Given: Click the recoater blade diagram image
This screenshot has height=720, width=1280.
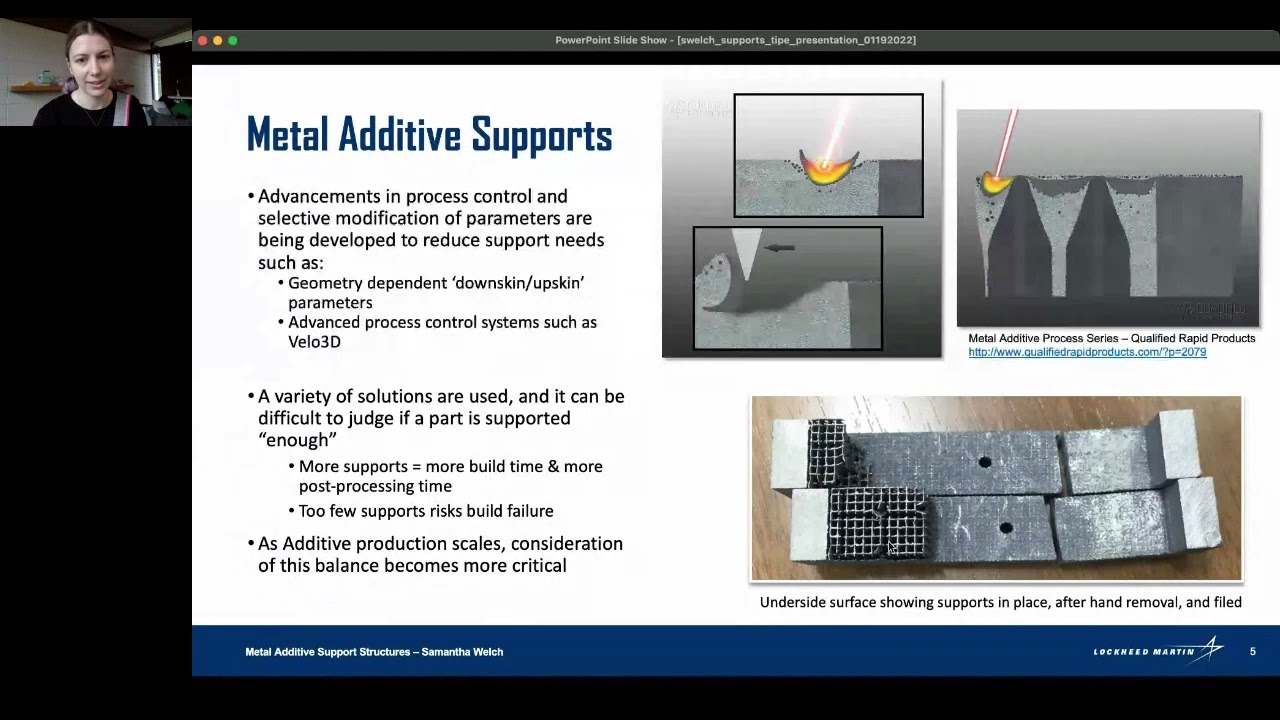Looking at the screenshot, I should [788, 288].
